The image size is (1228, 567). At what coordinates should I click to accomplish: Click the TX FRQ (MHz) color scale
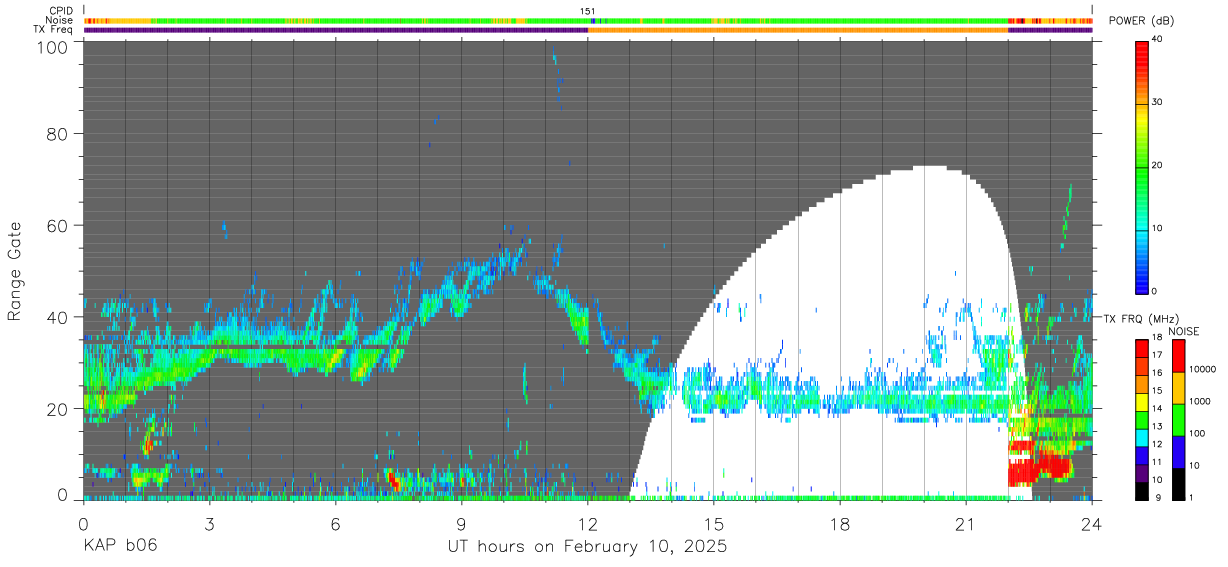point(1141,418)
